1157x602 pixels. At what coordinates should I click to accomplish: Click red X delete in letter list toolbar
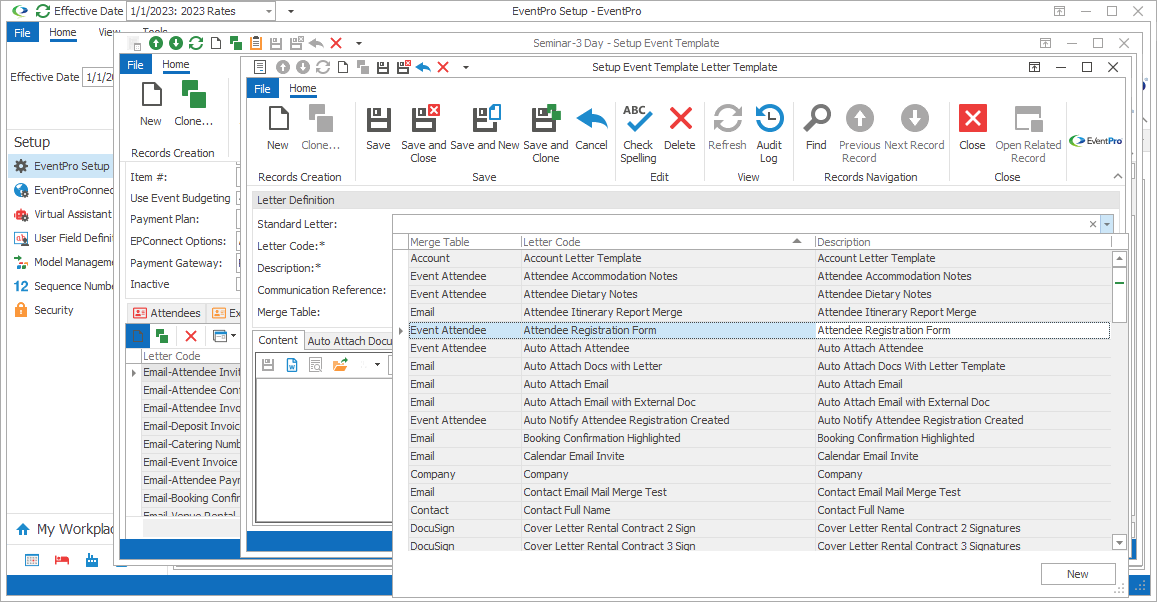pyautogui.click(x=190, y=336)
